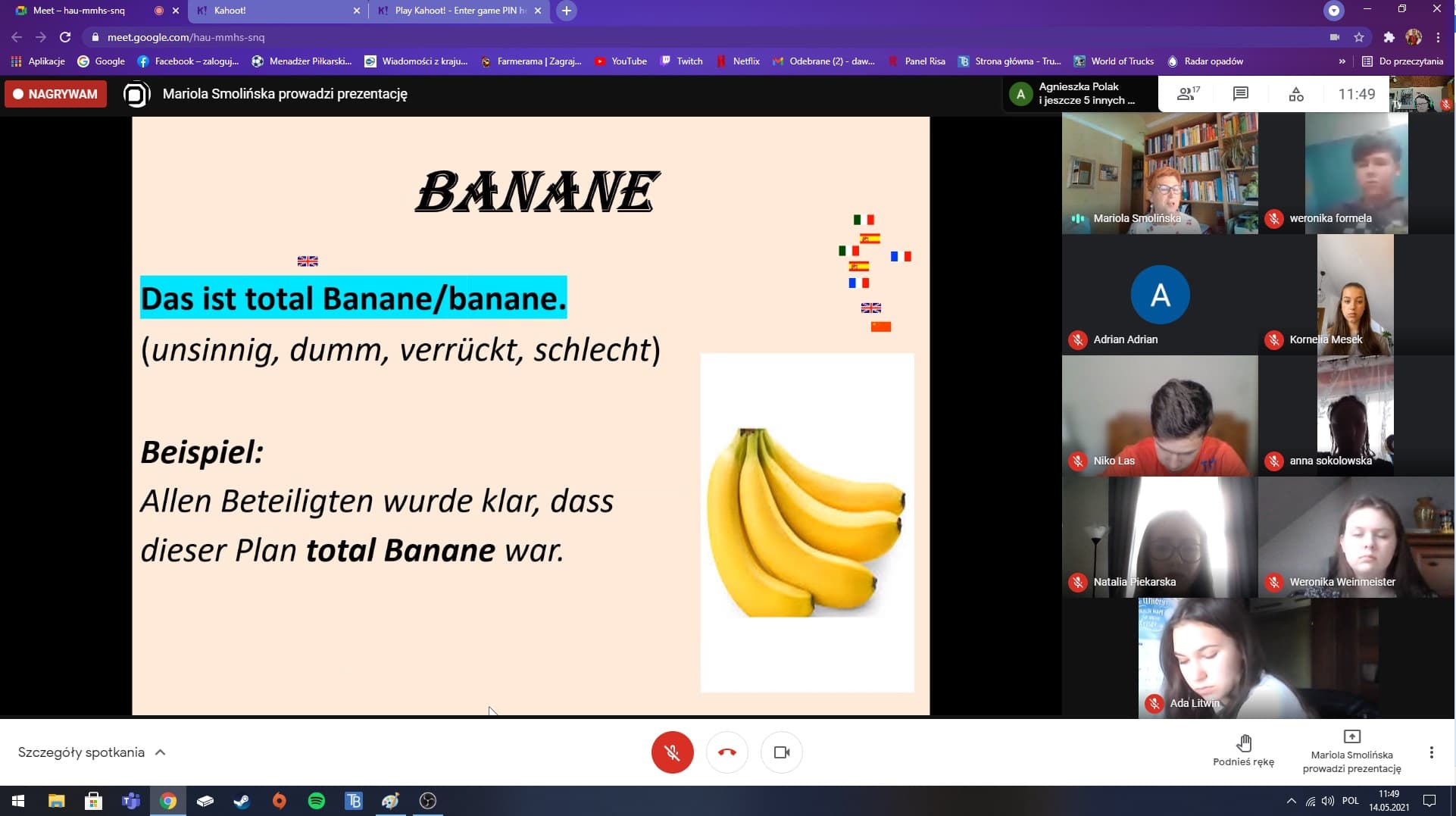The width and height of the screenshot is (1456, 816).
Task: Click POL keyboard language indicator
Action: click(1350, 801)
